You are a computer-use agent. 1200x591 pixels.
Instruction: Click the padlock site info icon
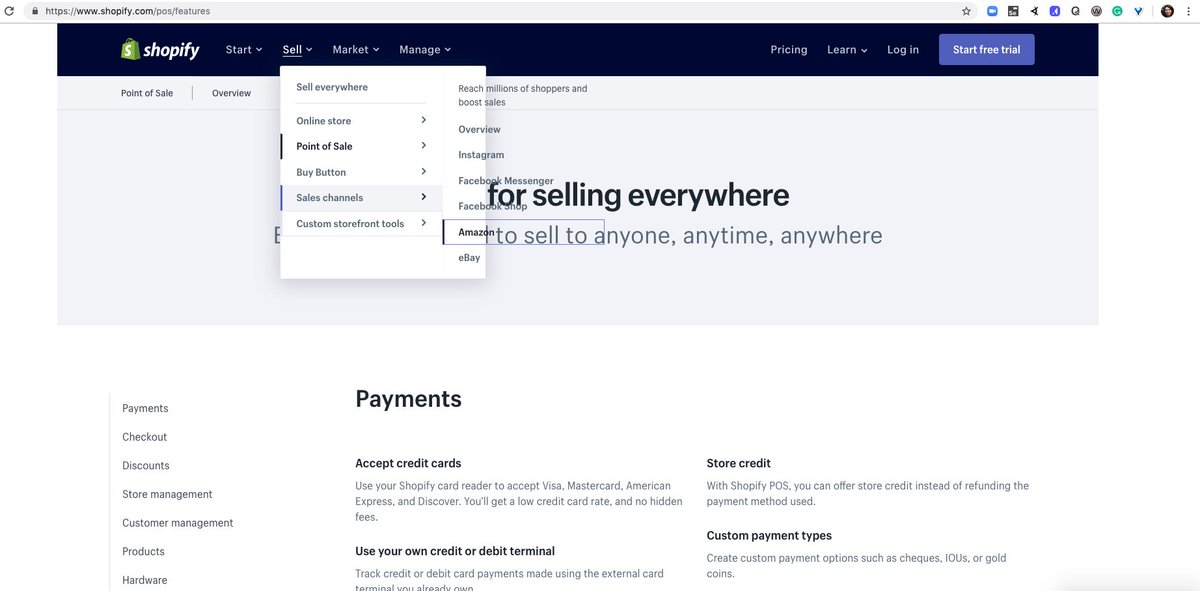(x=36, y=11)
